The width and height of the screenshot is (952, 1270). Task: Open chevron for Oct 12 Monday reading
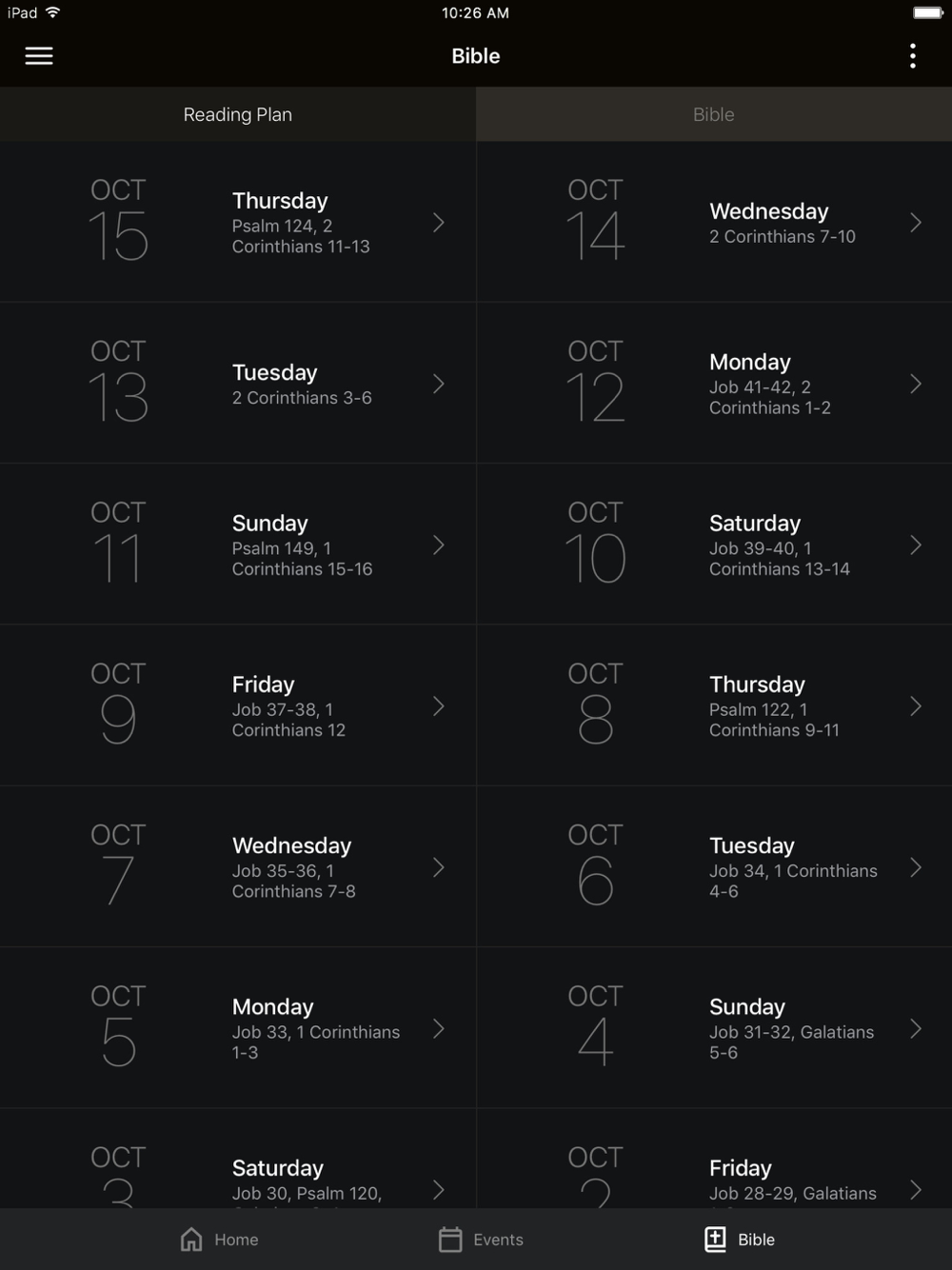(916, 384)
